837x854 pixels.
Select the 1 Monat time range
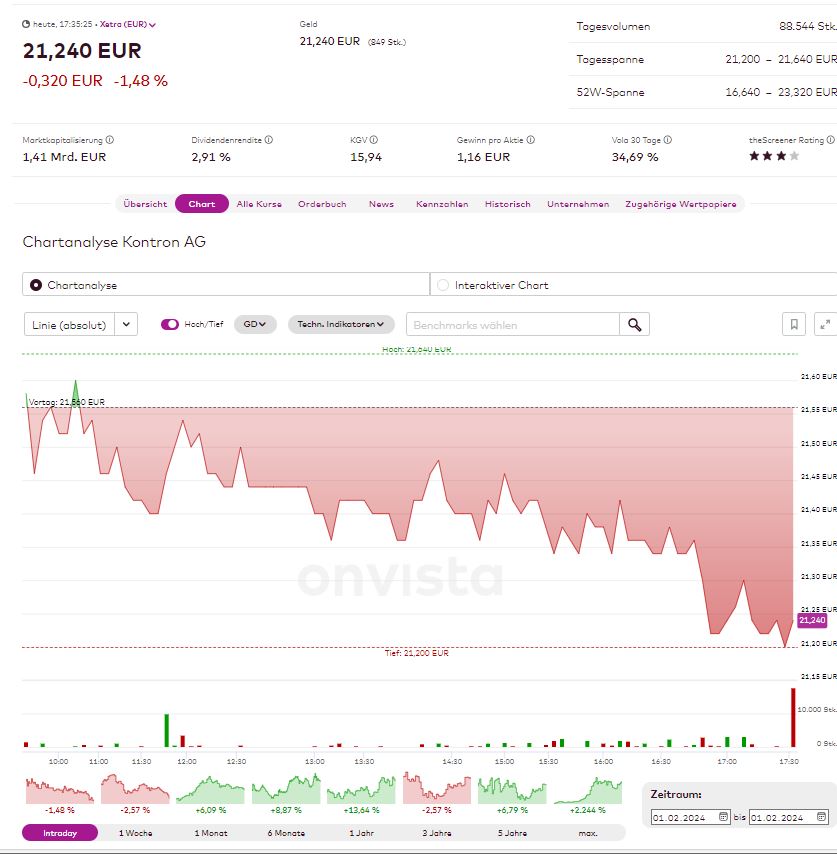click(x=211, y=833)
